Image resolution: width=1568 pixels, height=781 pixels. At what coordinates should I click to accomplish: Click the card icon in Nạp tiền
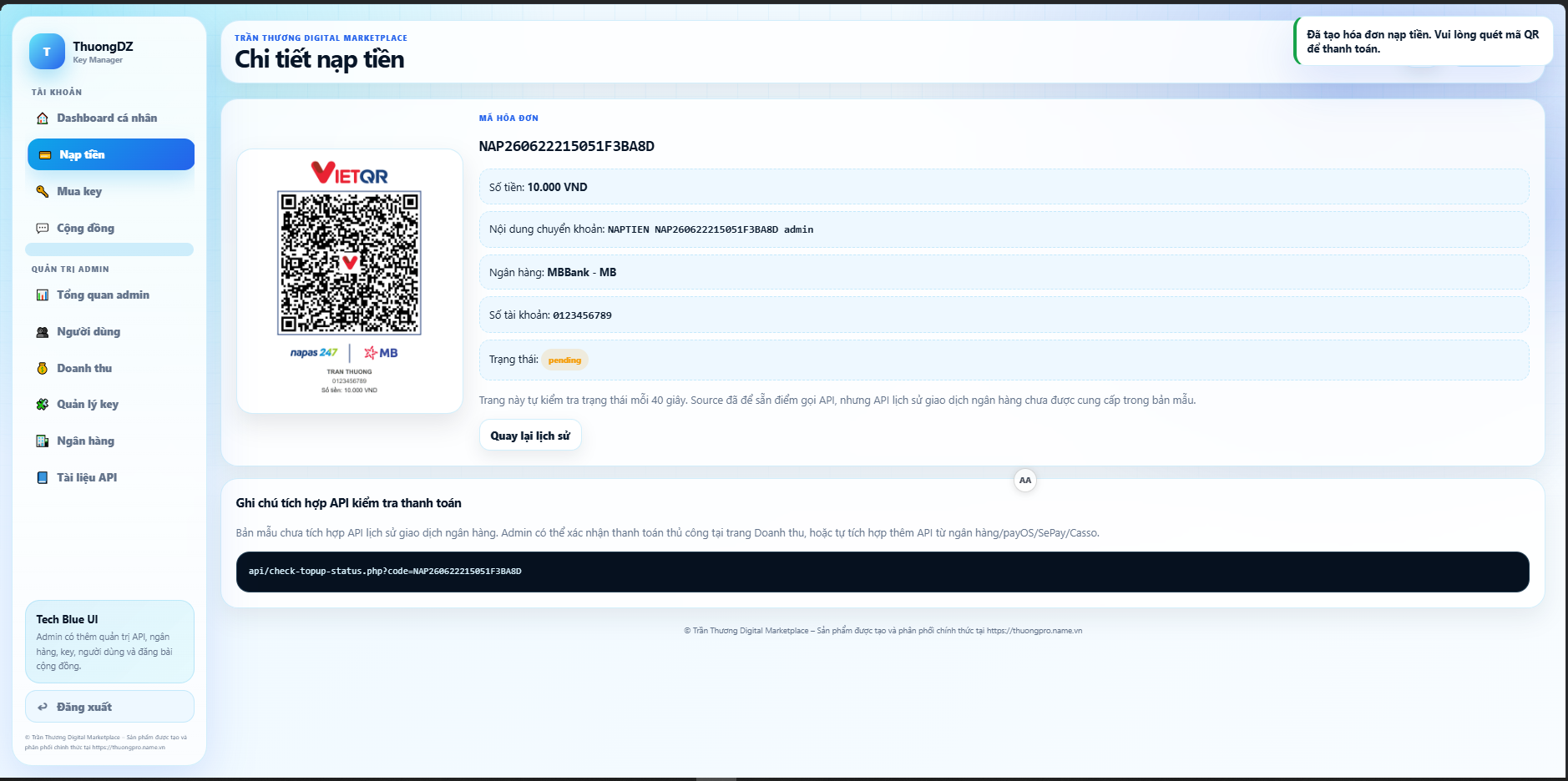[45, 155]
